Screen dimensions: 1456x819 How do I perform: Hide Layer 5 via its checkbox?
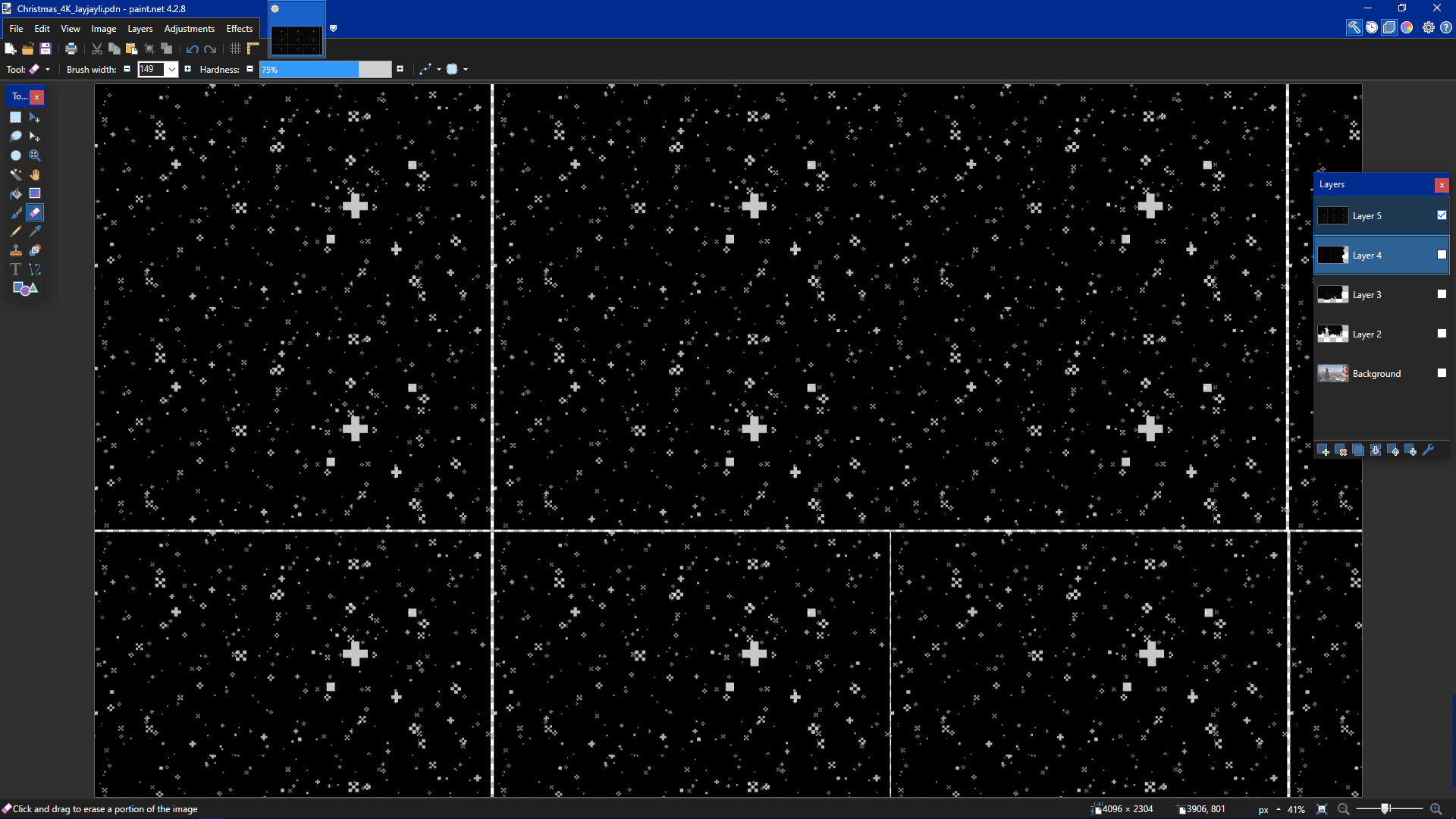pos(1442,215)
